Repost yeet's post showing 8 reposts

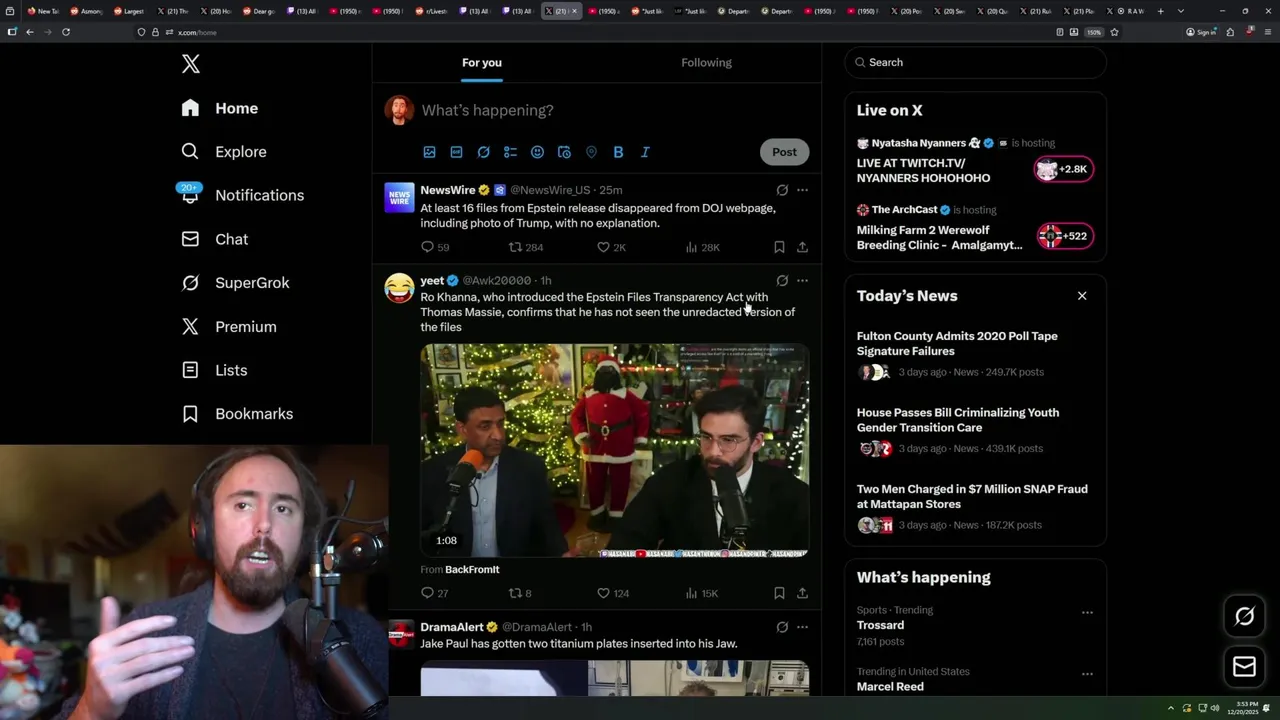click(x=520, y=593)
